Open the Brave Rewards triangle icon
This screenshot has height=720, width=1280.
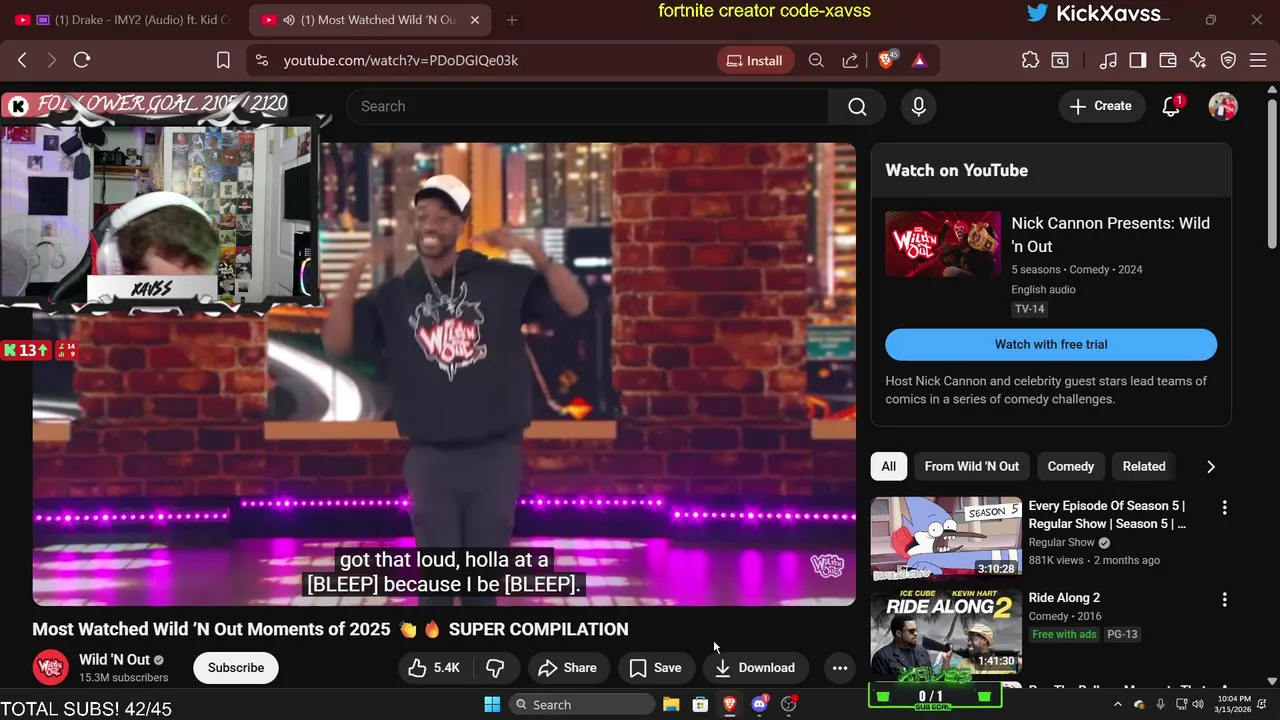[x=919, y=60]
